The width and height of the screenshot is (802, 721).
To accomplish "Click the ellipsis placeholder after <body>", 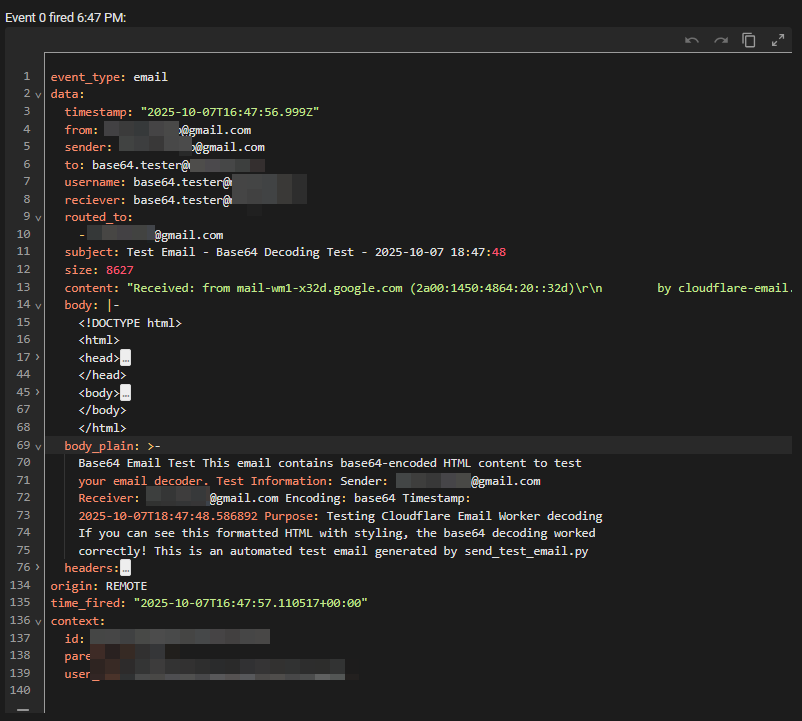I will point(125,393).
